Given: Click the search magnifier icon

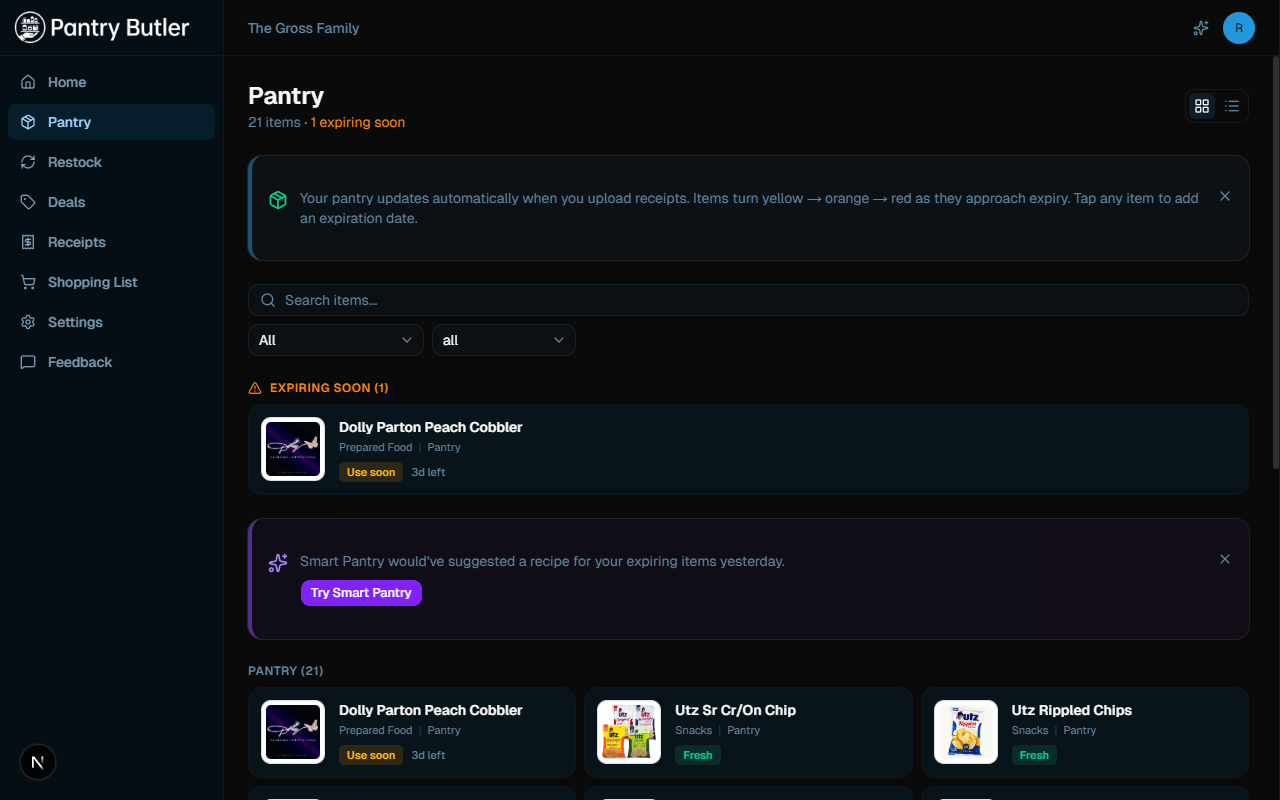Looking at the screenshot, I should coord(267,299).
